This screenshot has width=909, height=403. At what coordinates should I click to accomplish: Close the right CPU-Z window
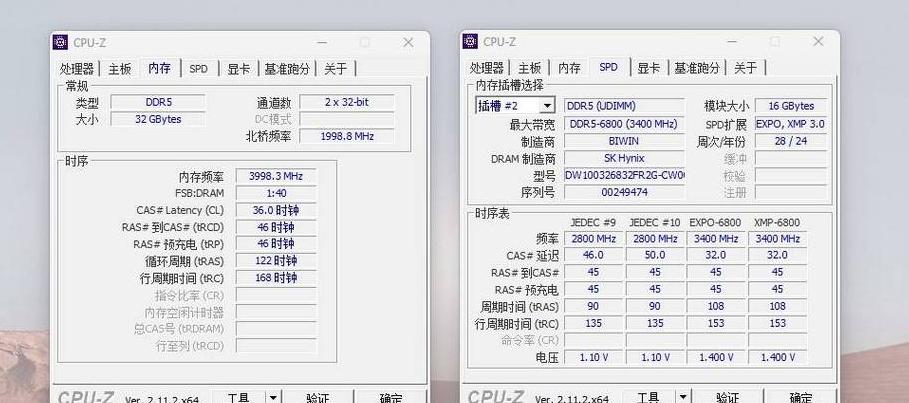pyautogui.click(x=818, y=41)
